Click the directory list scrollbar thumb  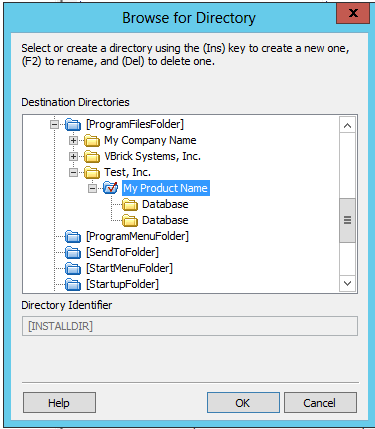347,220
